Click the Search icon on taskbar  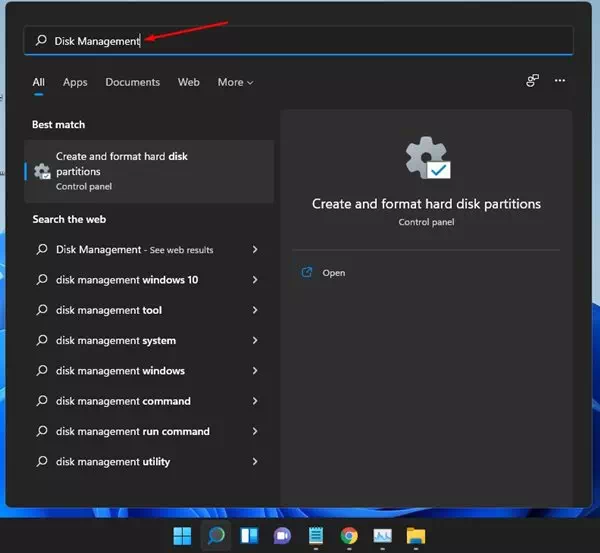(216, 536)
